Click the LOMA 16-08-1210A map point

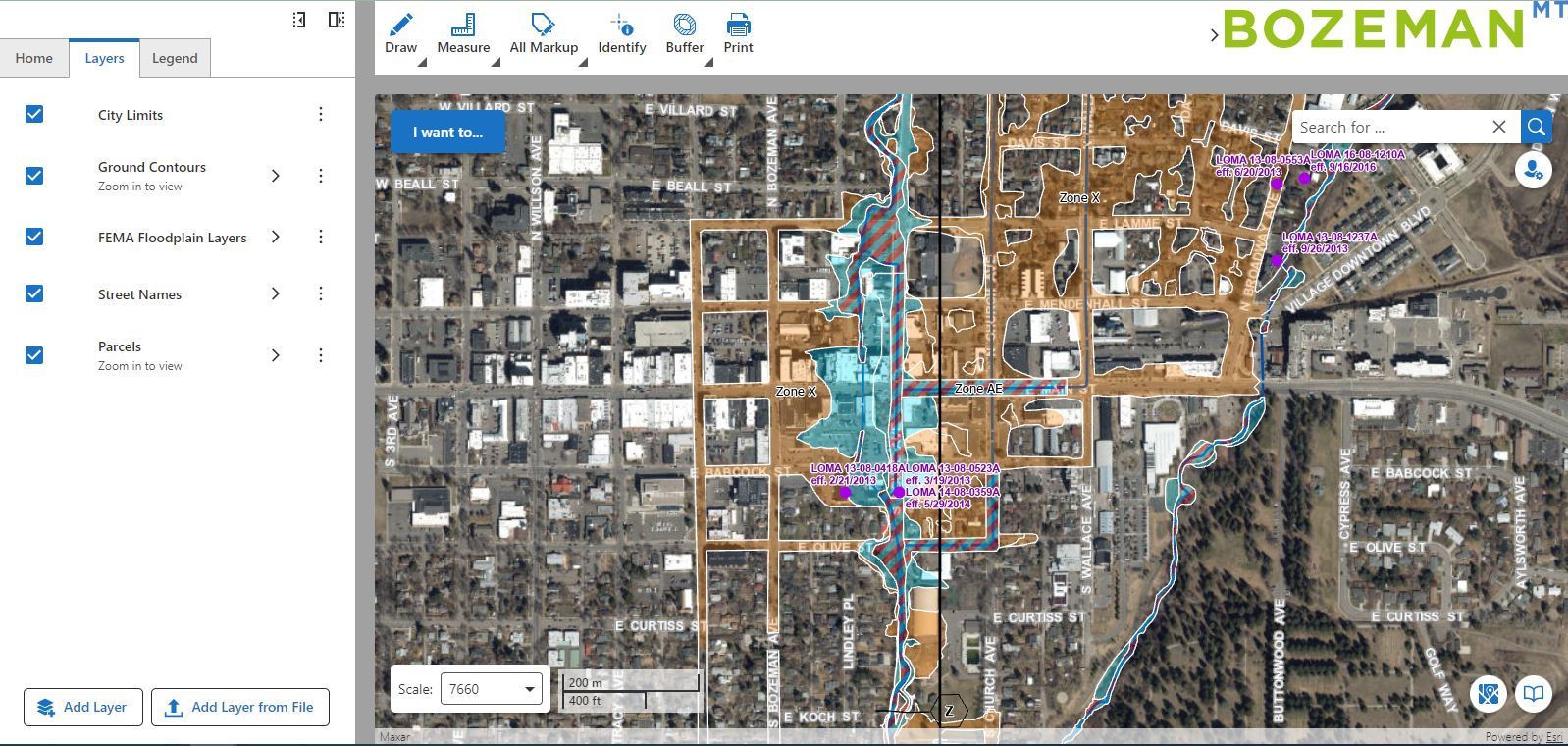[x=1304, y=178]
